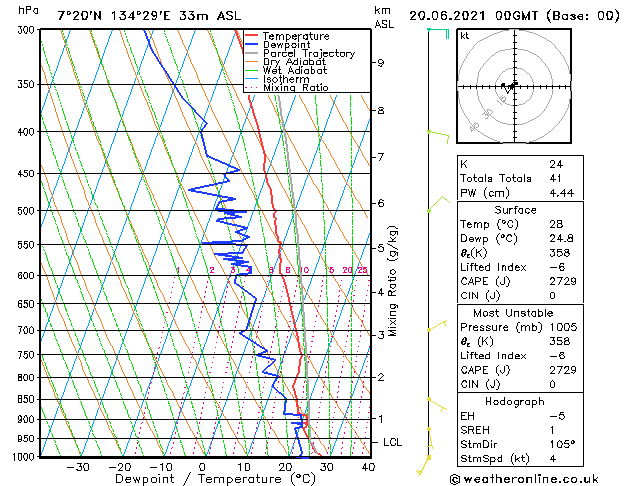629x486 pixels.
Task: Click the blue Dewpoint legend line swatch
Action: pyautogui.click(x=252, y=44)
